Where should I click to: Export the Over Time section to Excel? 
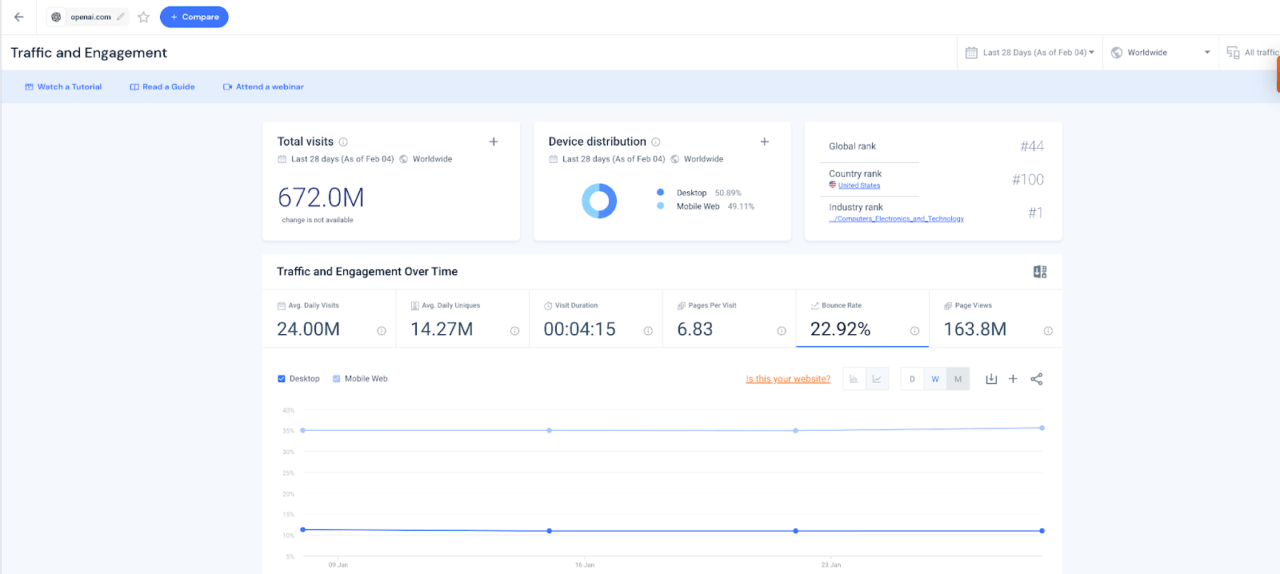[1039, 272]
